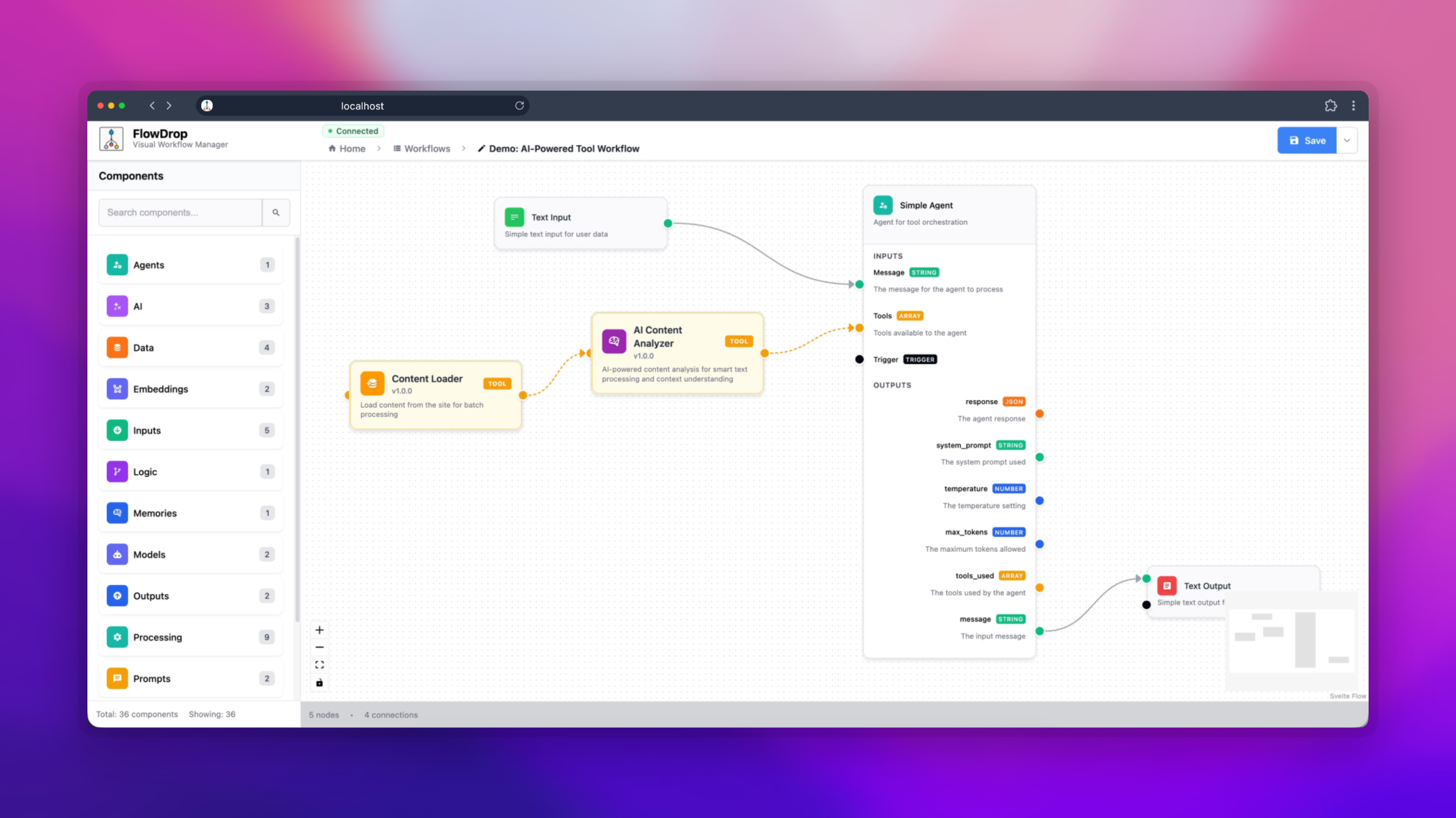Image resolution: width=1456 pixels, height=818 pixels.
Task: Click the search magnifier icon
Action: tap(276, 212)
